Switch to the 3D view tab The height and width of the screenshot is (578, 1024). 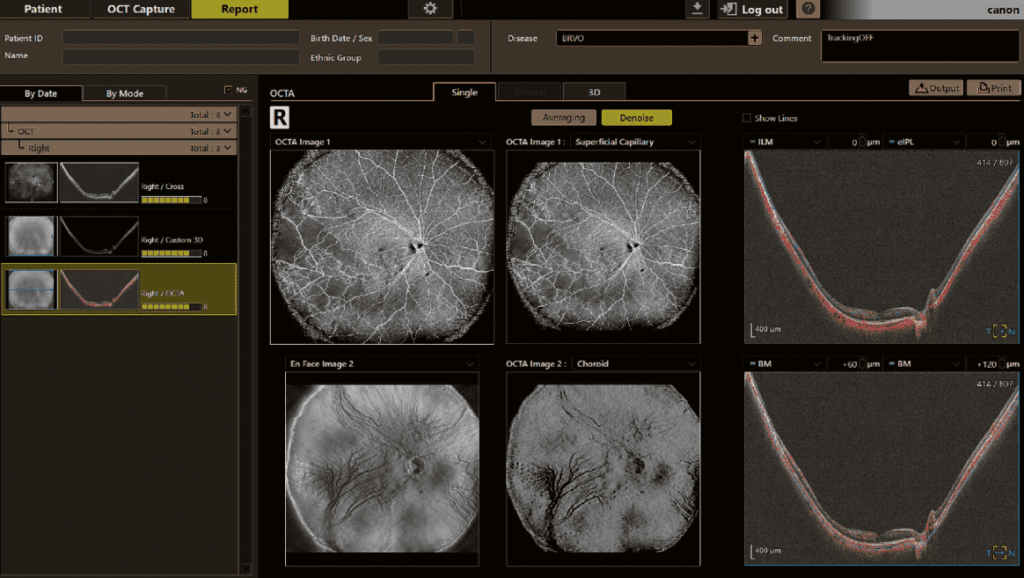pyautogui.click(x=593, y=92)
